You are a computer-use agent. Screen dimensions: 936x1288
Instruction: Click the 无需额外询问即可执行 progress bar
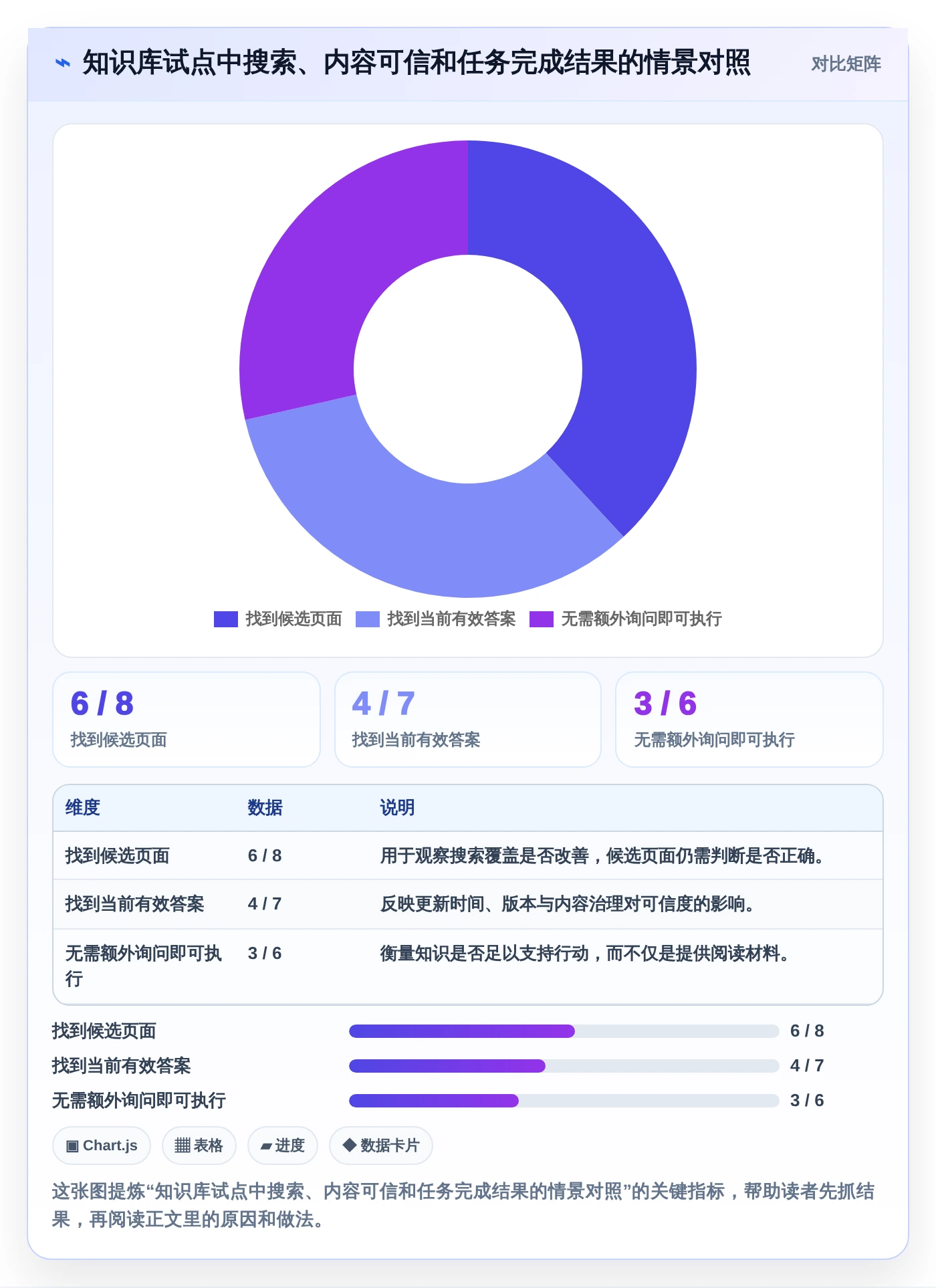(564, 1101)
